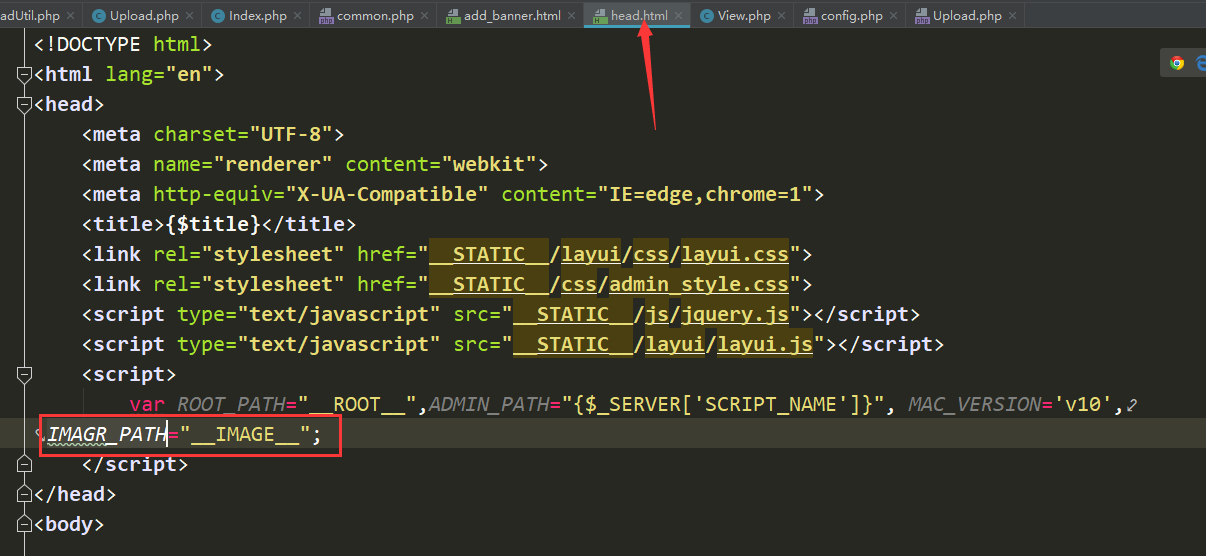Screen dimensions: 1206x556
Task: Fold at the closing /head tag marker
Action: tap(24, 495)
